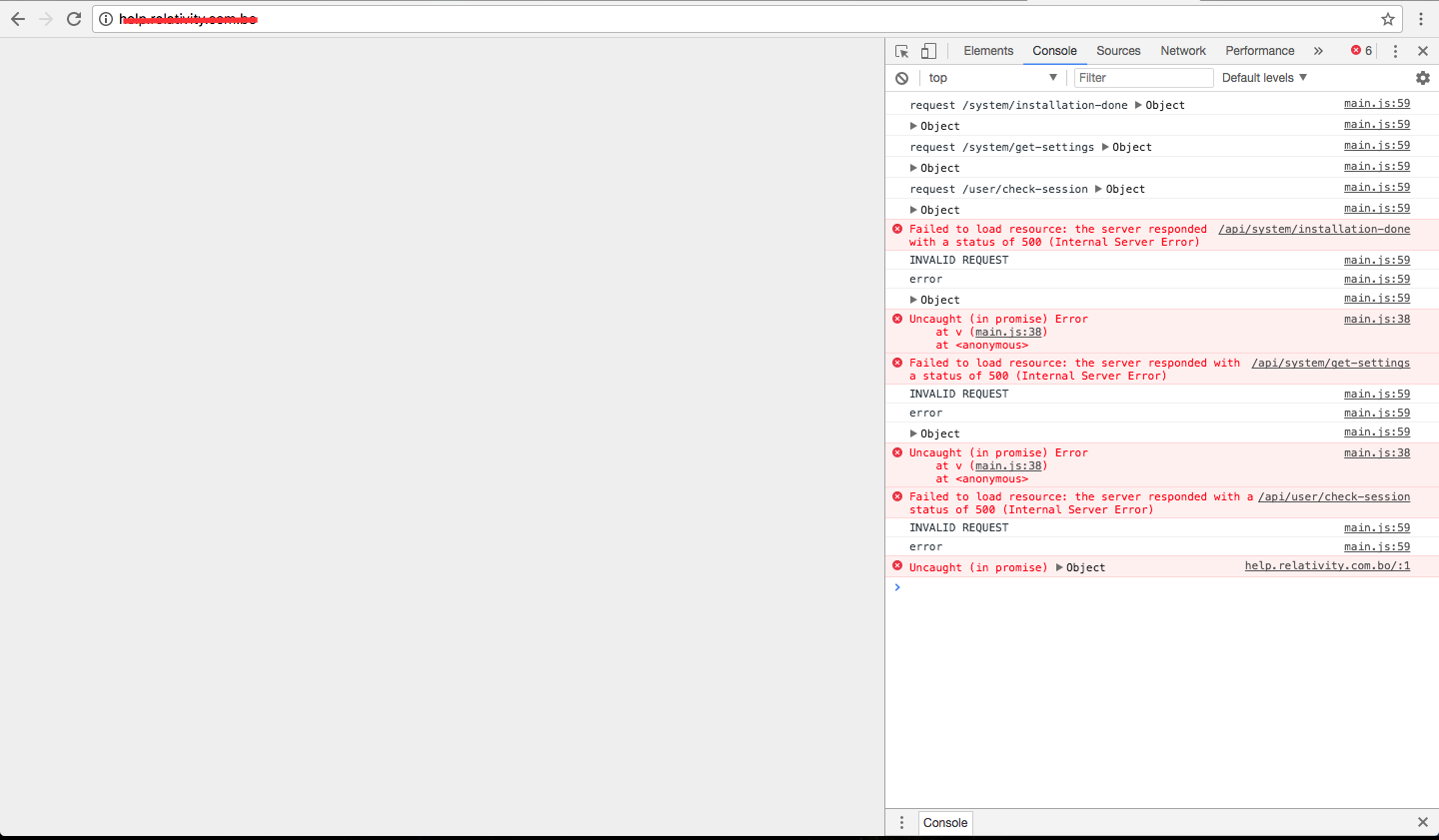Clear the console with the ban icon
The height and width of the screenshot is (840, 1439).
tap(902, 77)
